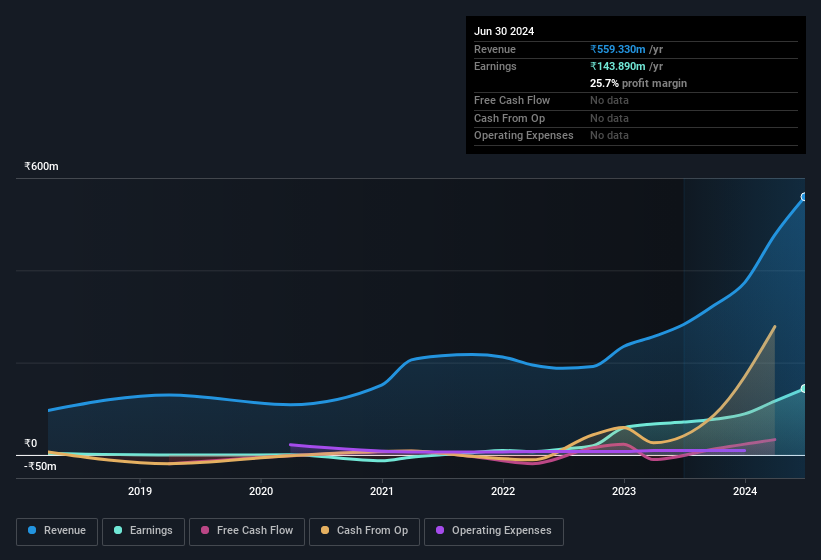821x560 pixels.
Task: Toggle the Earnings legend button
Action: coord(143,531)
